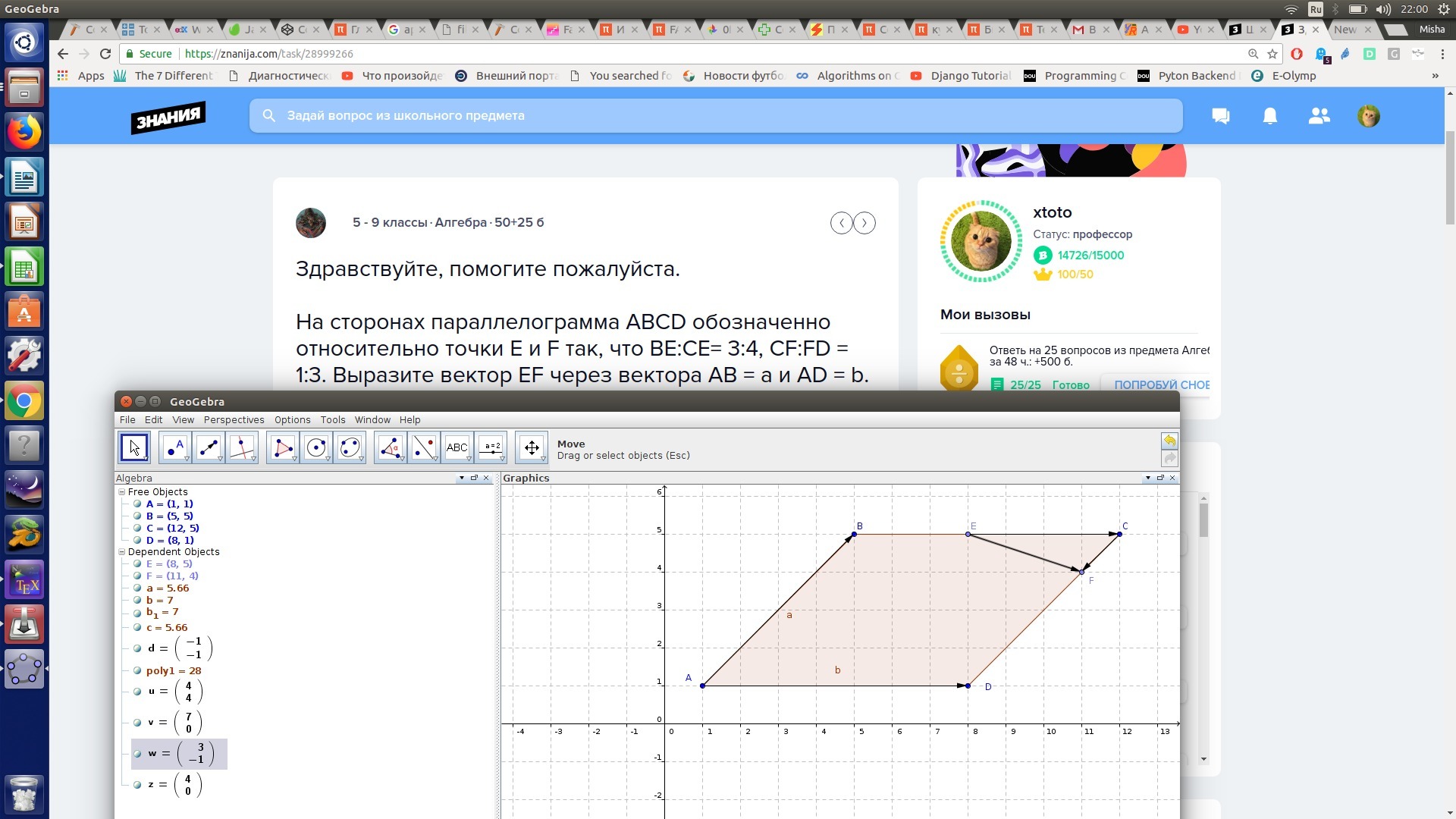The height and width of the screenshot is (819, 1456).
Task: Collapse the Free Objects tree
Action: coord(121,492)
